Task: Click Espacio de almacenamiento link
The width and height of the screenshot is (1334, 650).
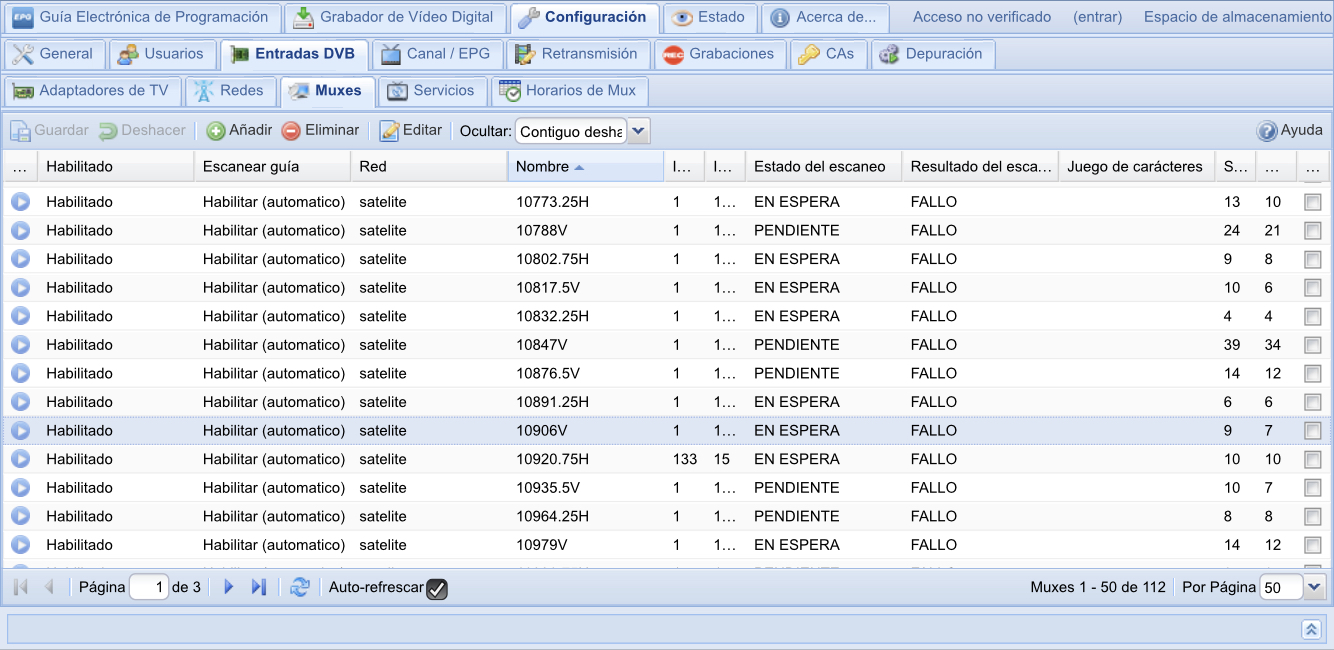Action: (1237, 17)
